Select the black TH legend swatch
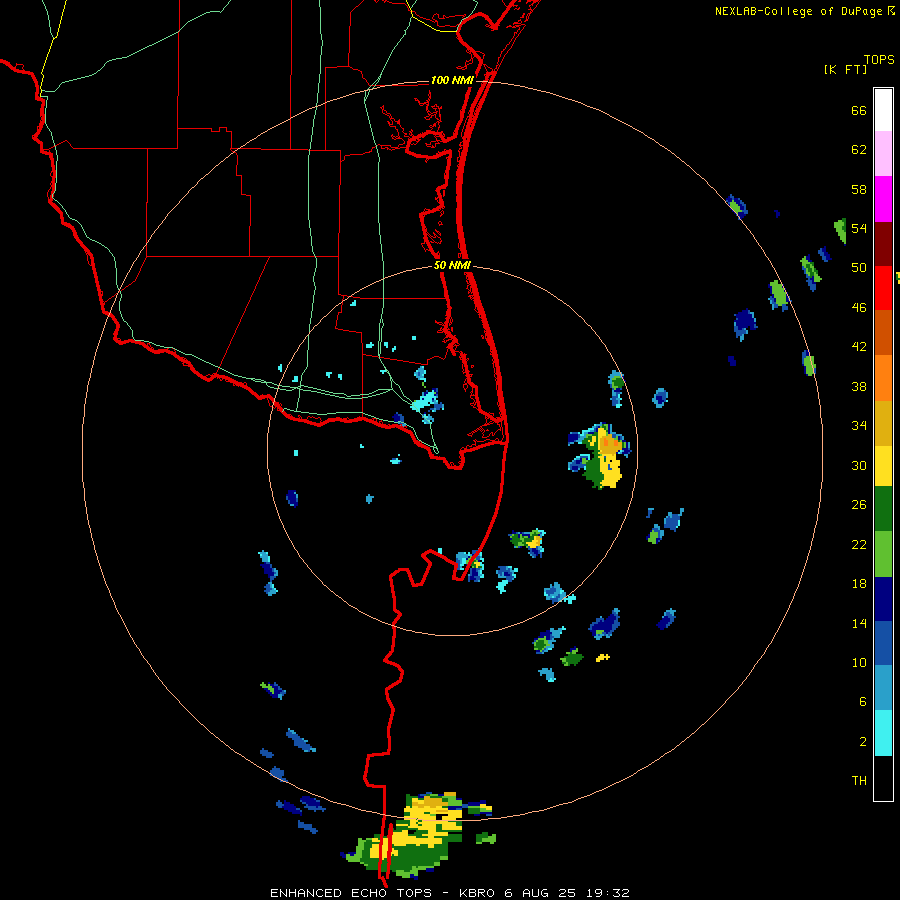The image size is (900, 900). [883, 778]
